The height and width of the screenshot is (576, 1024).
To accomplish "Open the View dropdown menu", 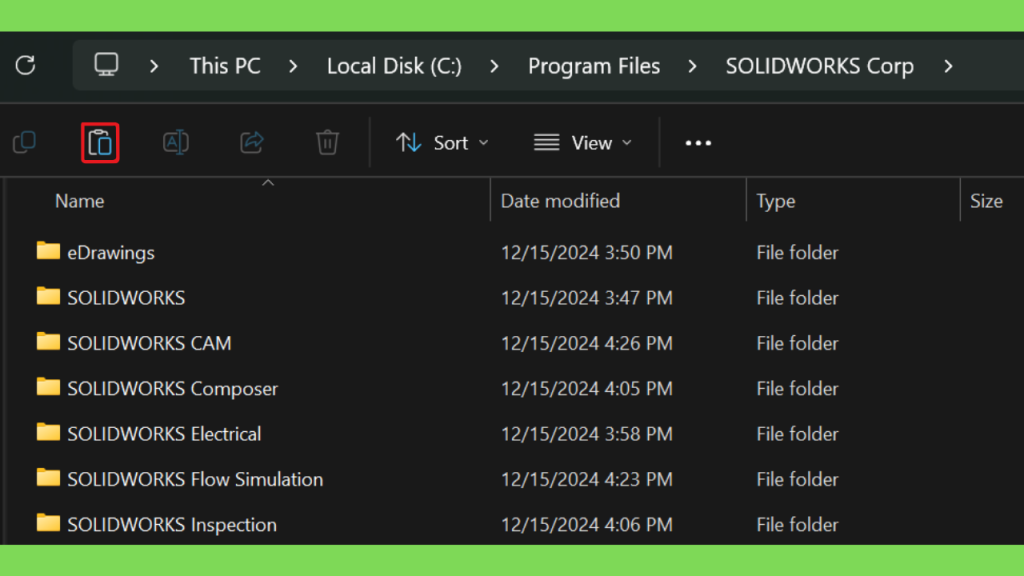I will pyautogui.click(x=583, y=143).
